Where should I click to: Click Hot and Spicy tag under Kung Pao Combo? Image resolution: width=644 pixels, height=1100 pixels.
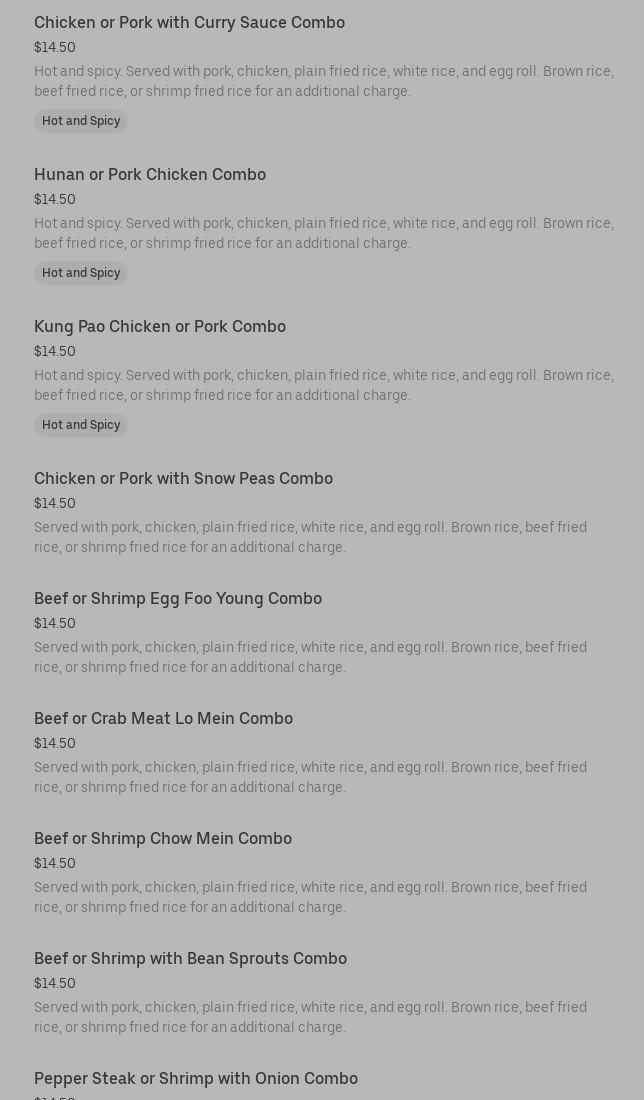[x=81, y=425]
